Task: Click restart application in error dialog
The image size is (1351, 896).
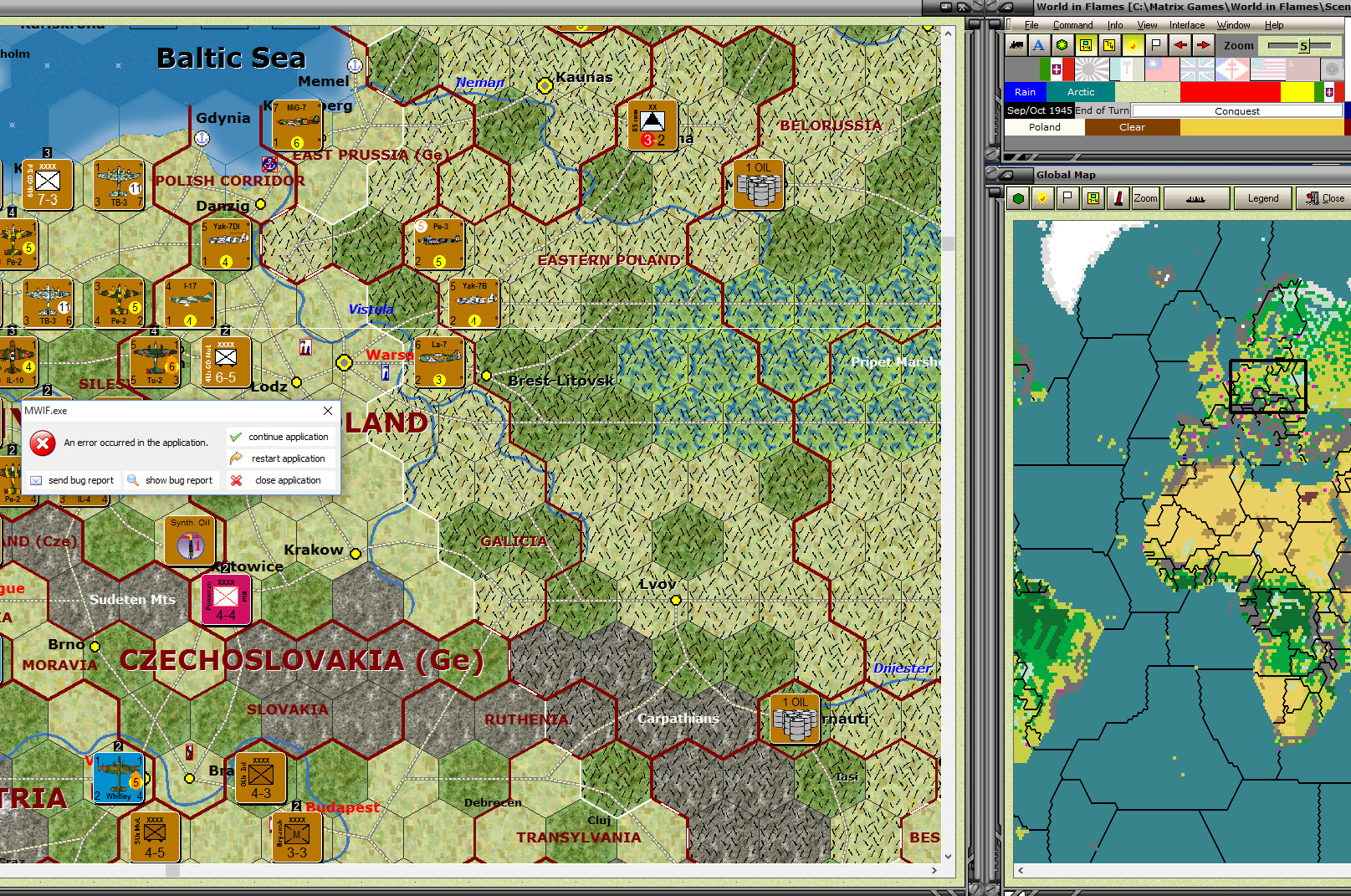Action: click(x=280, y=458)
